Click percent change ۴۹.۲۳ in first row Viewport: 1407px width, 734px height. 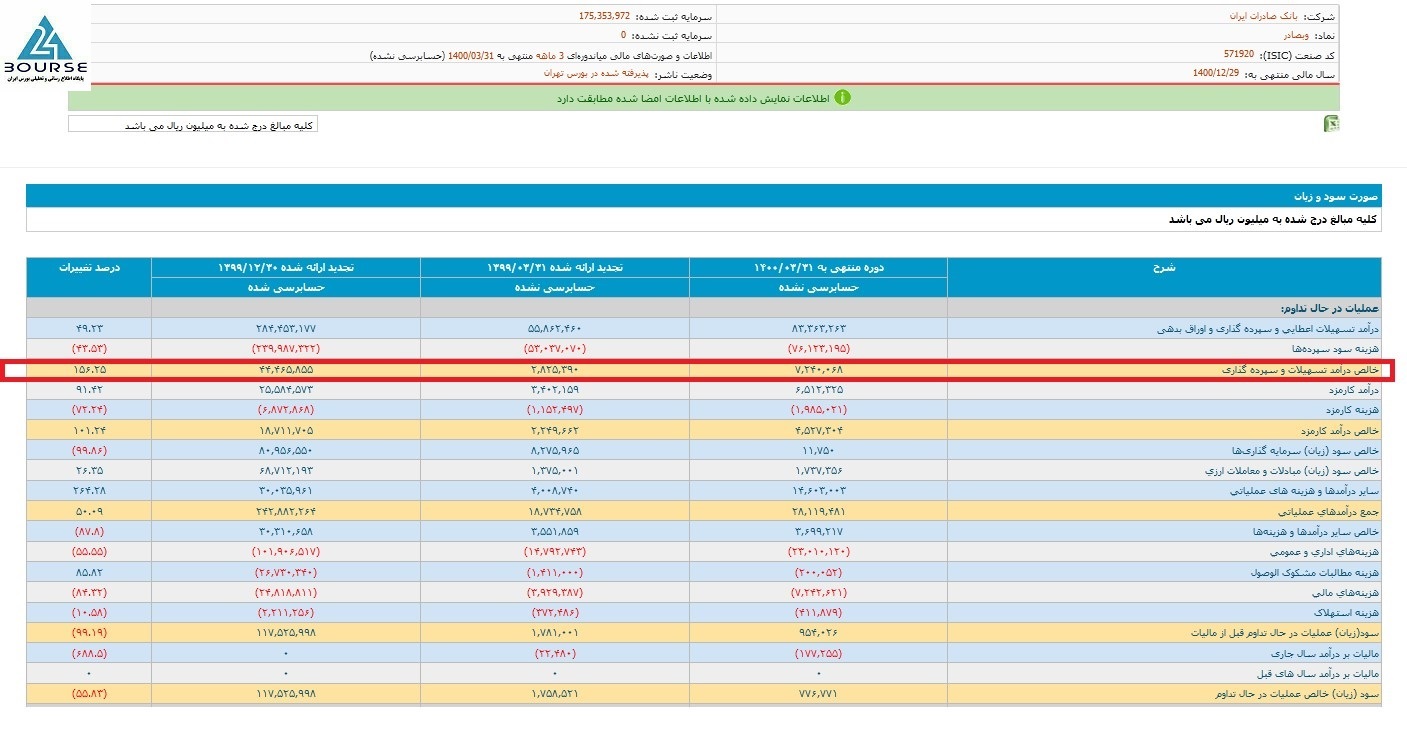point(89,328)
